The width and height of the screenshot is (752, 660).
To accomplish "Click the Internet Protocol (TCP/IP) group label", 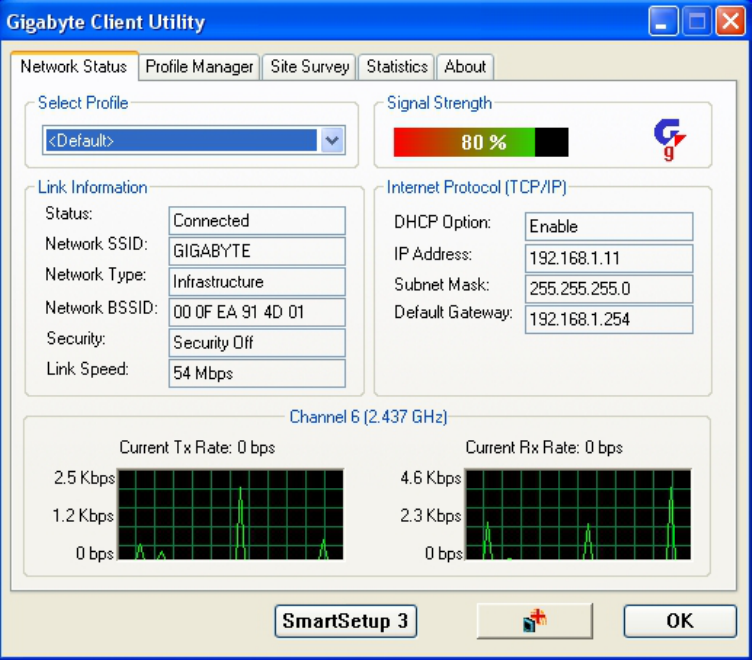I will 477,187.
